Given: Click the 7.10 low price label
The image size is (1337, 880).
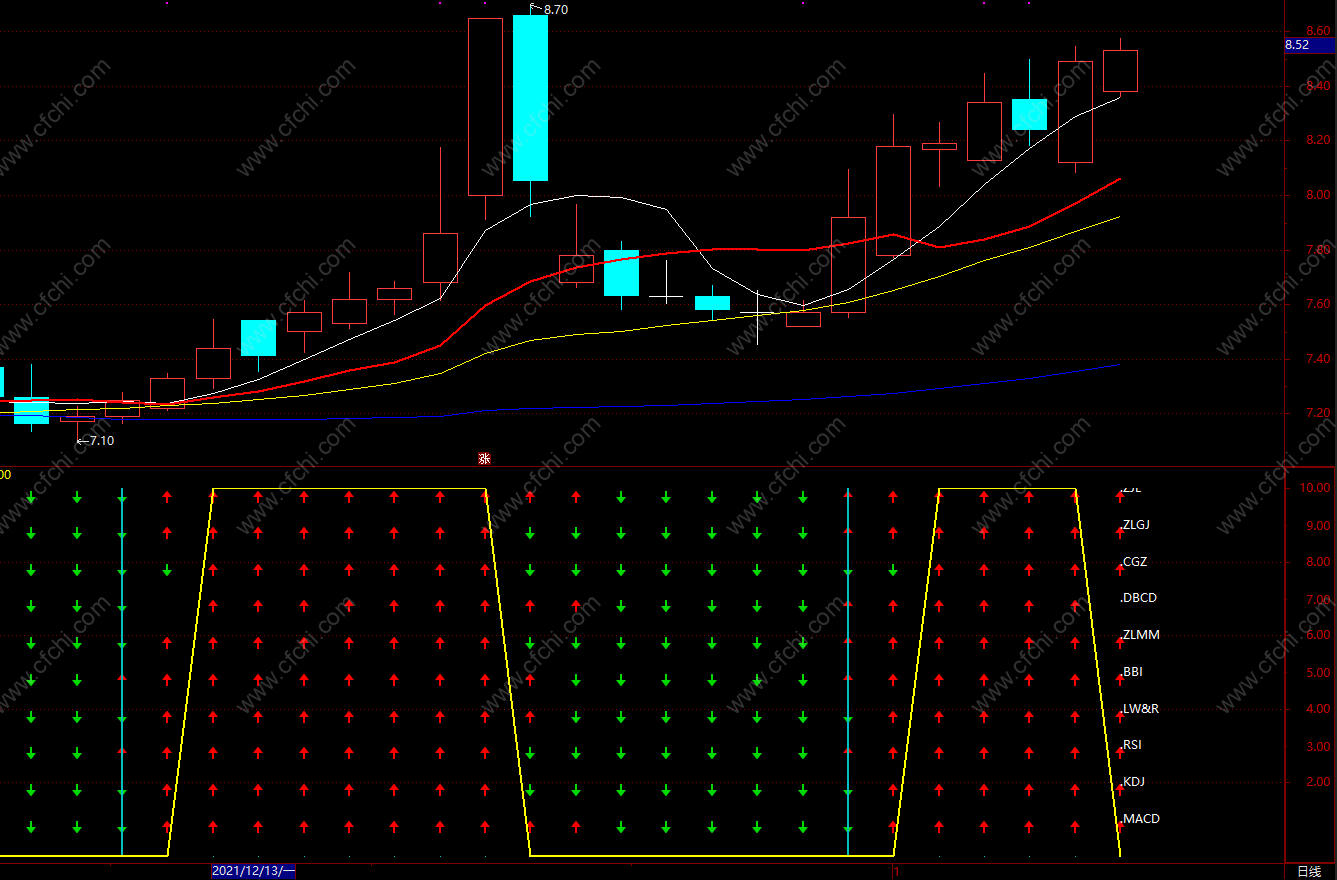Looking at the screenshot, I should click(x=102, y=441).
